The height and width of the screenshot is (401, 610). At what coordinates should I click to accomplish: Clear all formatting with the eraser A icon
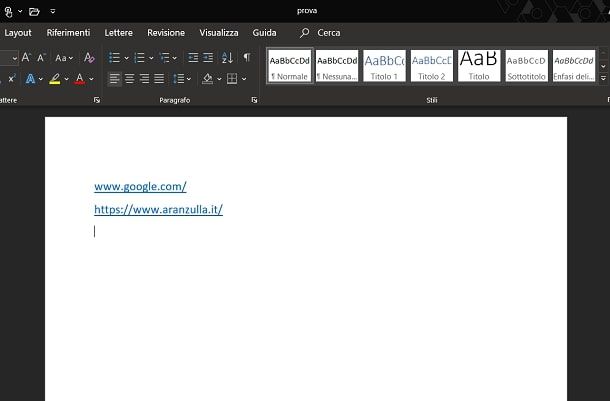89,58
